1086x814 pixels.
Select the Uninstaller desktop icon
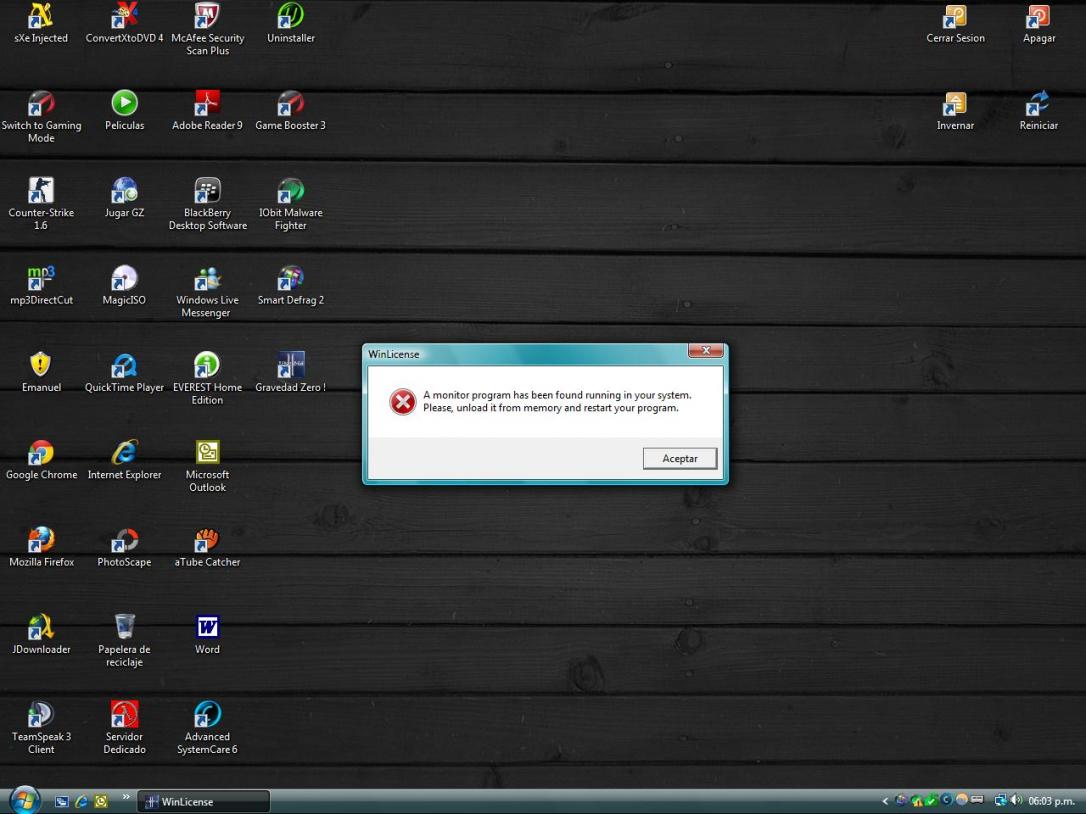pos(291,23)
